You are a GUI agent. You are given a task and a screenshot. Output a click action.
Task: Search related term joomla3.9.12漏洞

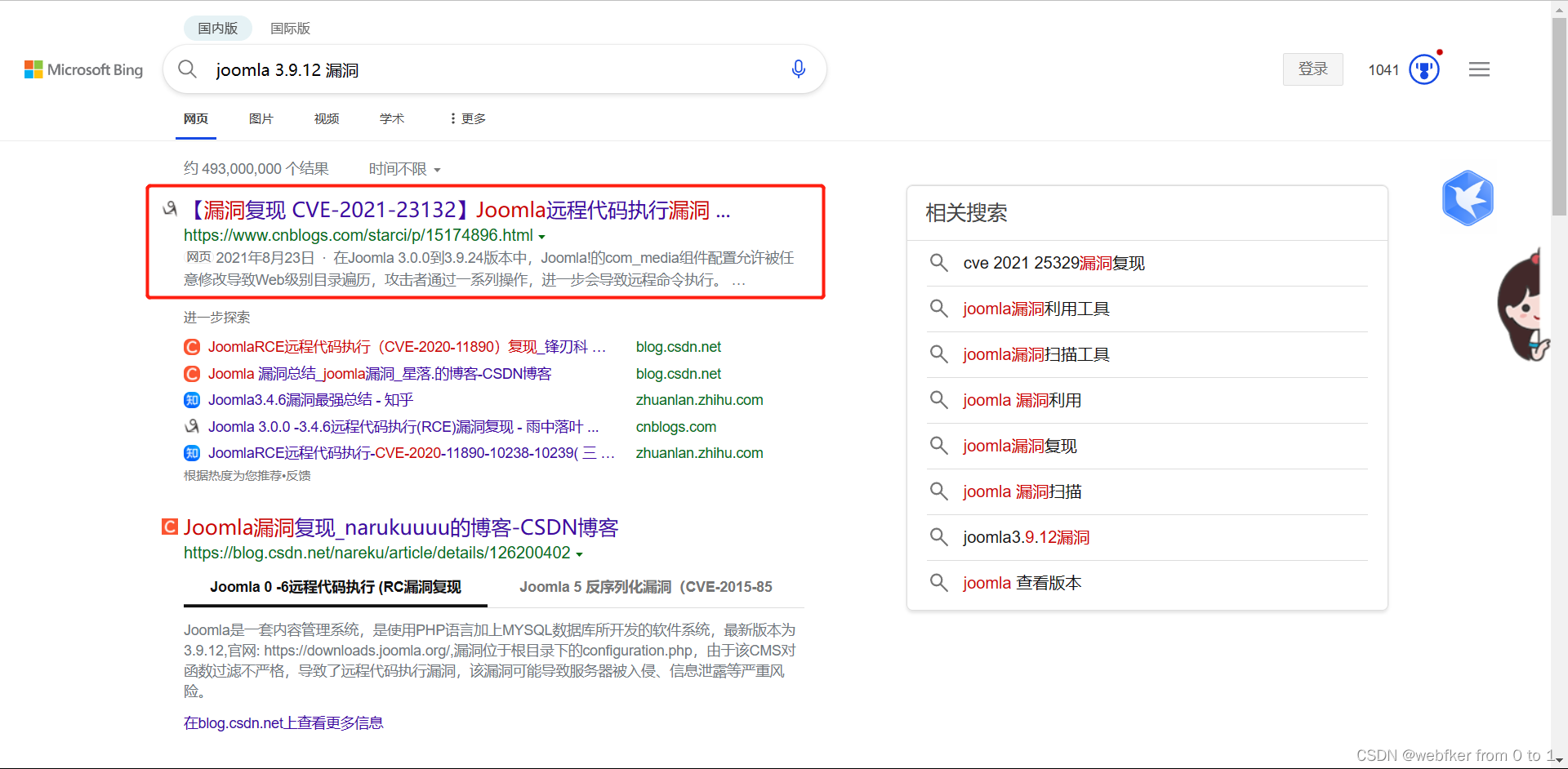1026,537
